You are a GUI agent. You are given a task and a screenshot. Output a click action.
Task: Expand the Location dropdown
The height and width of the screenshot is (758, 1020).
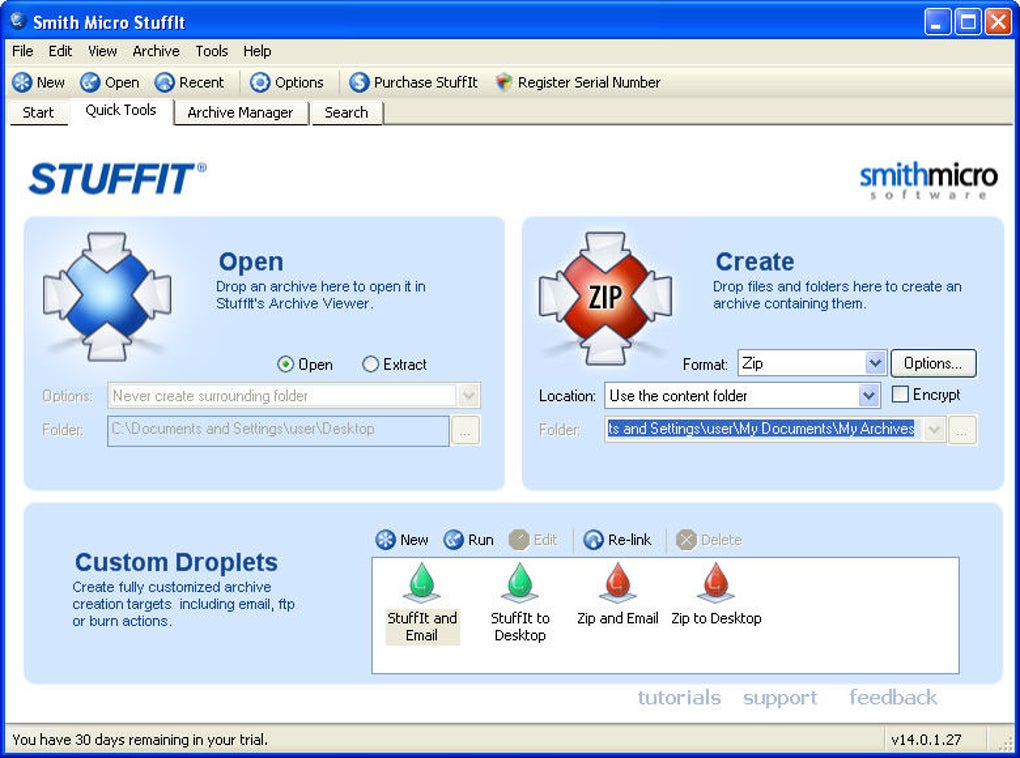coord(868,396)
